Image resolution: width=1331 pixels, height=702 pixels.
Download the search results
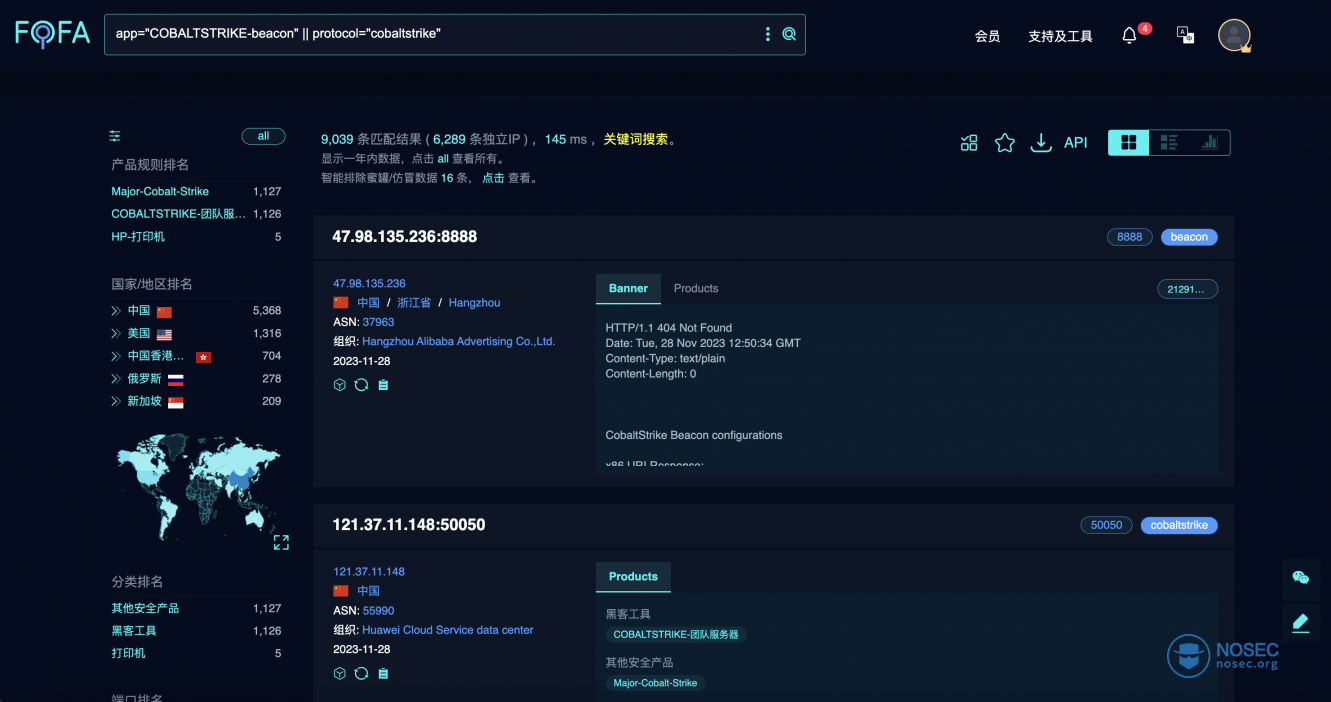[1041, 143]
